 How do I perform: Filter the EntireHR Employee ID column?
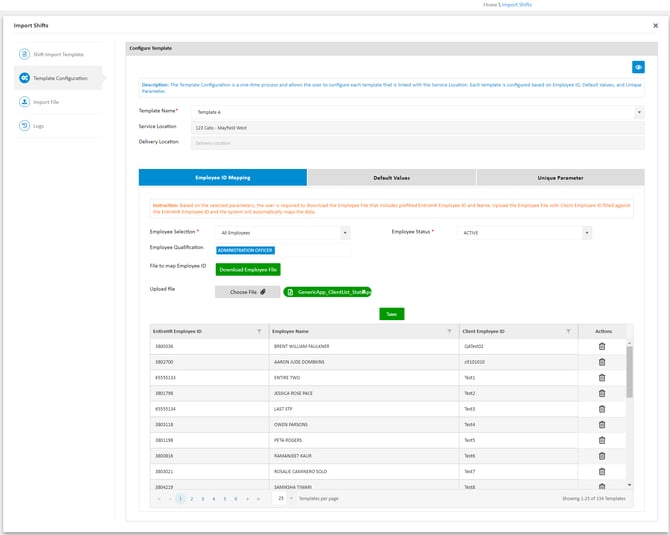pos(259,331)
